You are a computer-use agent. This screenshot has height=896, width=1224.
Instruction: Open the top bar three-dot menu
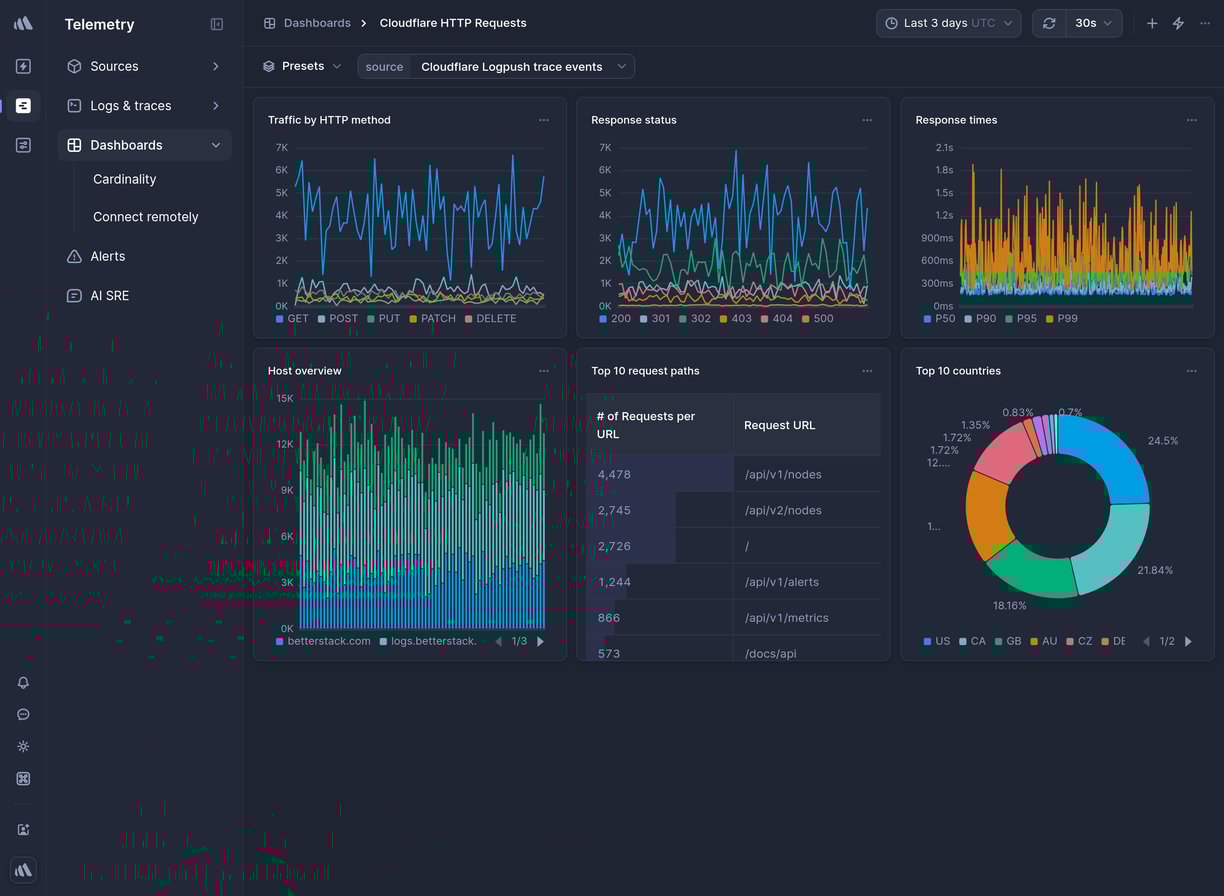[1205, 23]
